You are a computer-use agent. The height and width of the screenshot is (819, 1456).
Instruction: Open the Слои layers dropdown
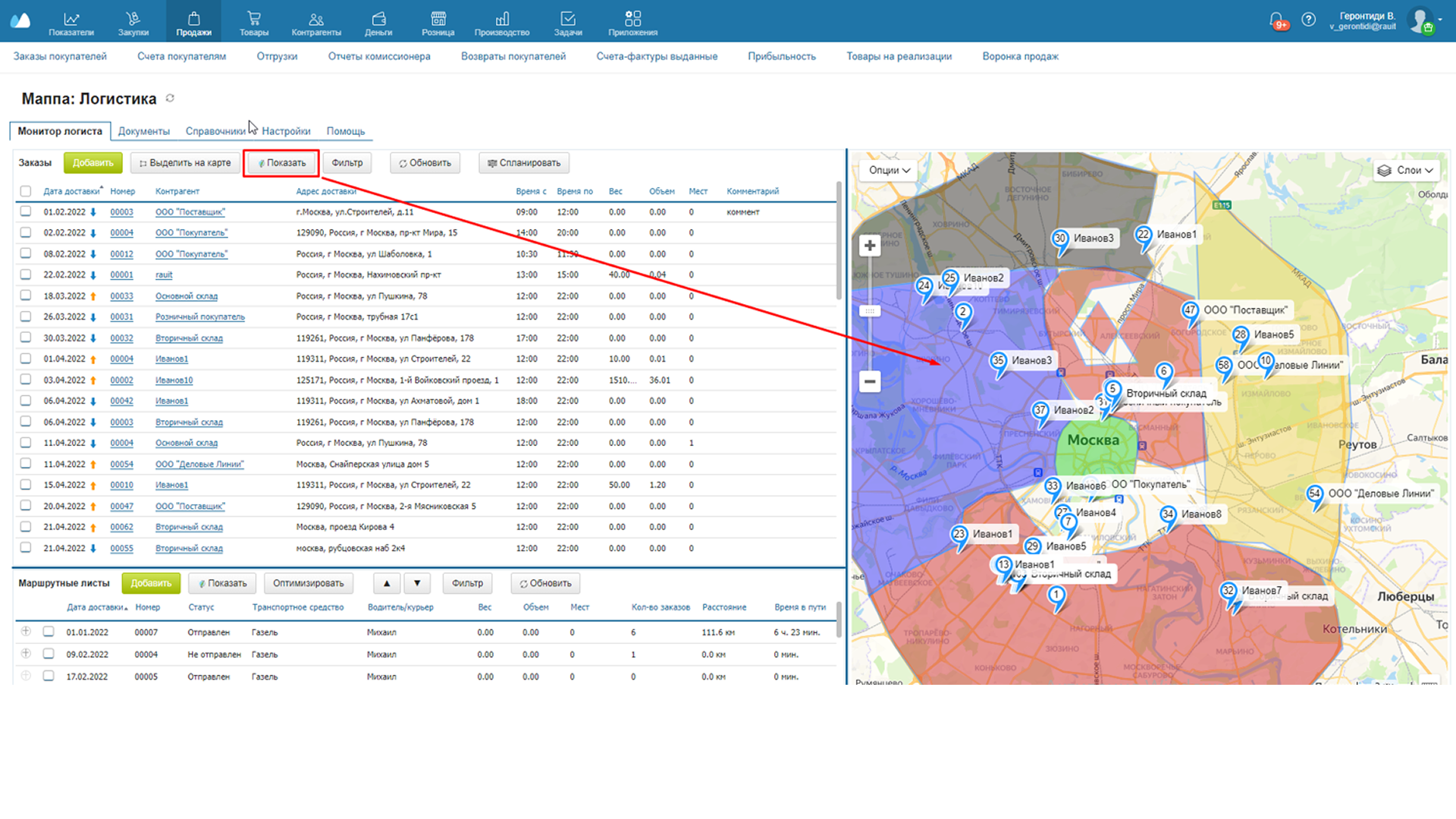pyautogui.click(x=1405, y=170)
